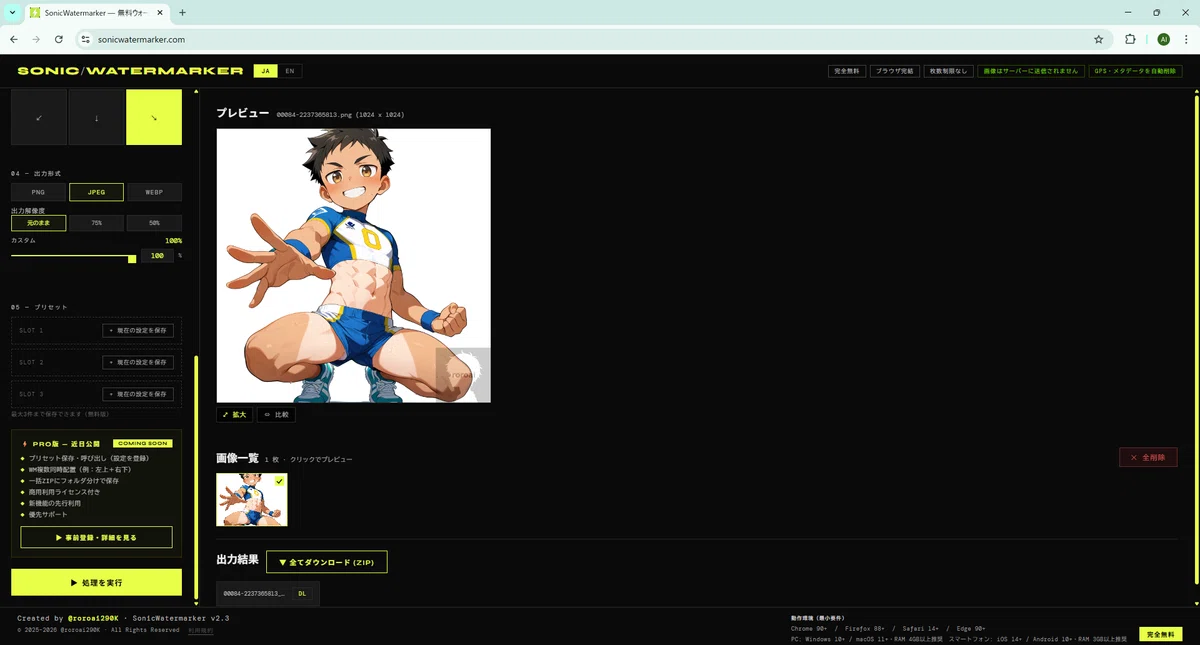This screenshot has height=645, width=1200.
Task: Click the sidebar vertical scrollbar
Action: point(196,478)
